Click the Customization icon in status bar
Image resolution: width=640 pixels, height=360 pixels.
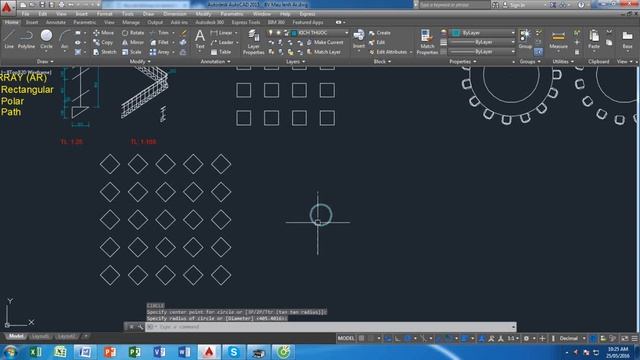click(x=635, y=338)
